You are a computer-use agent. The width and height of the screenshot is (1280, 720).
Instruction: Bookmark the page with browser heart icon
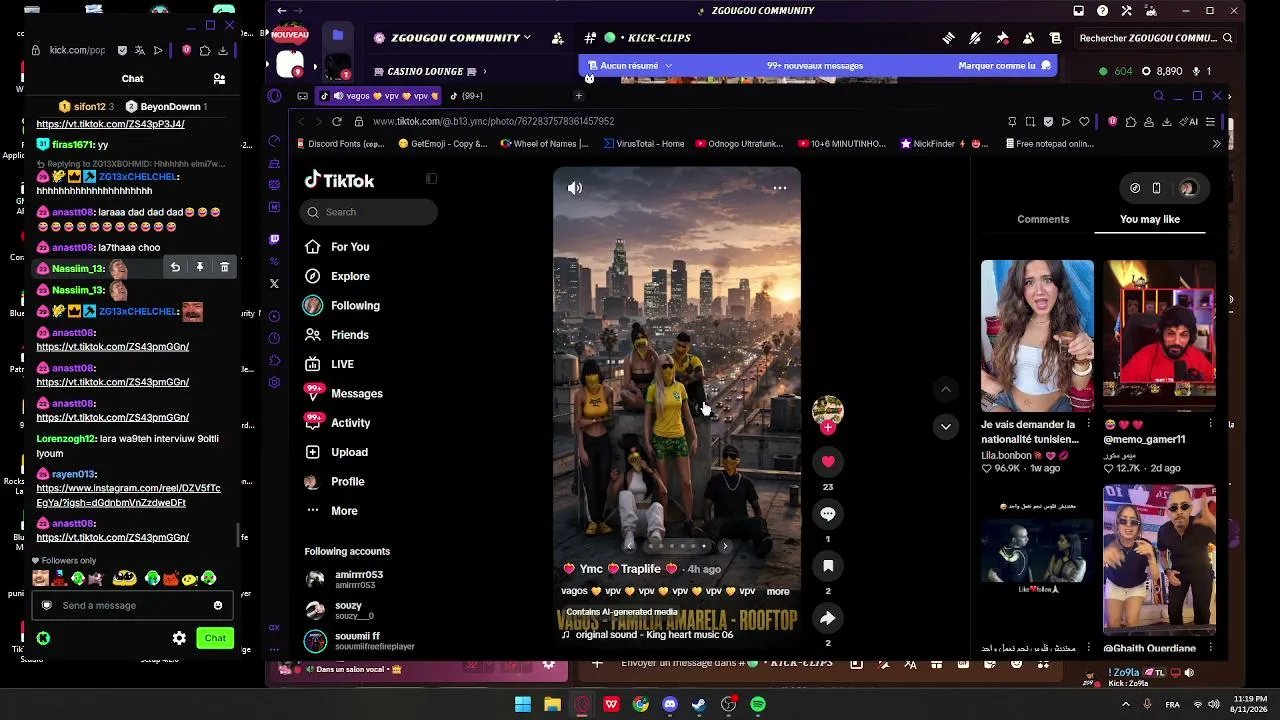tap(1084, 122)
